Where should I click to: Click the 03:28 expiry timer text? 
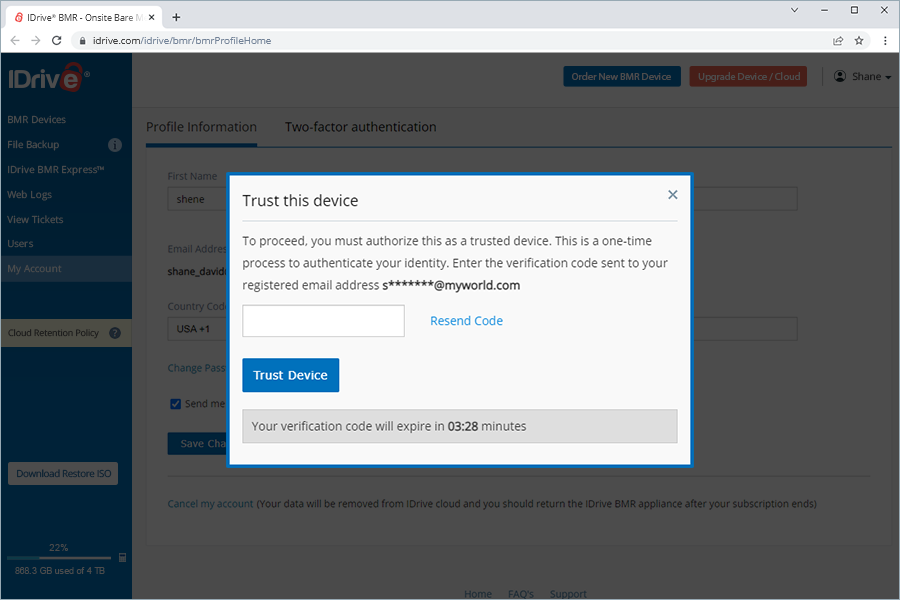[463, 426]
